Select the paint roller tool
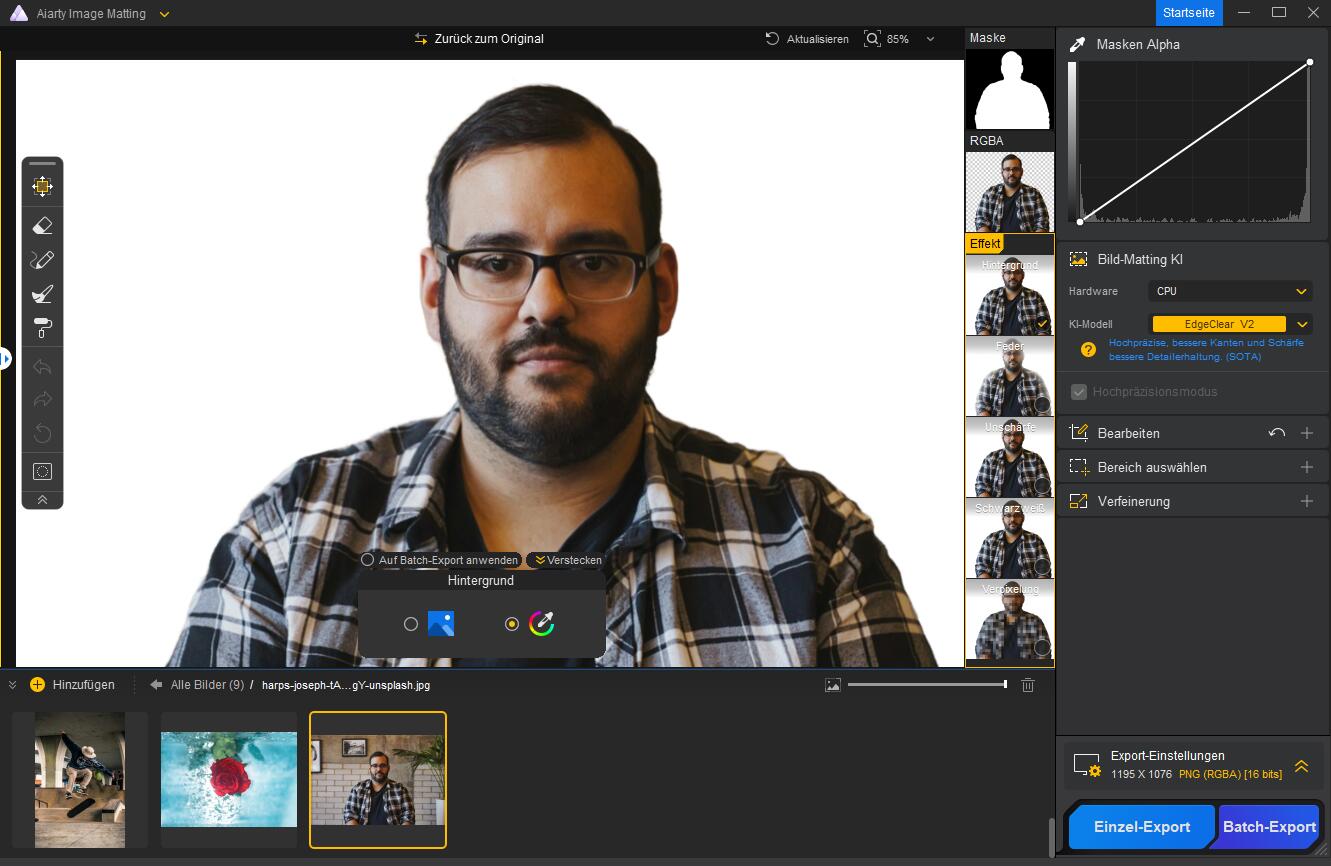Screen dimensions: 1331x866 click(42, 328)
